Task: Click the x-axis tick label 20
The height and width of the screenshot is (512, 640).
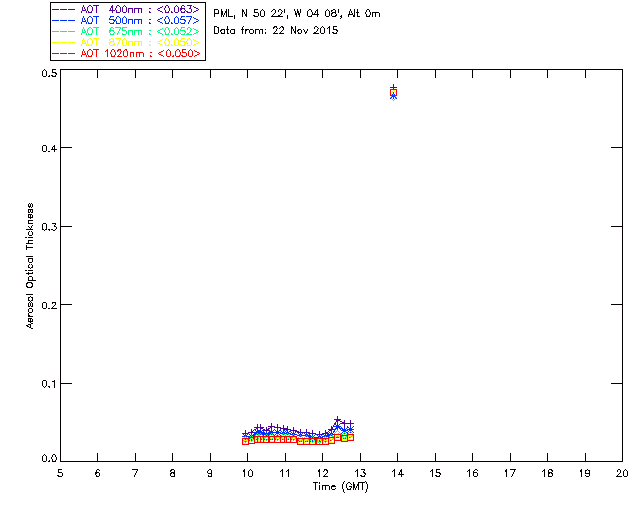Action: coord(622,473)
